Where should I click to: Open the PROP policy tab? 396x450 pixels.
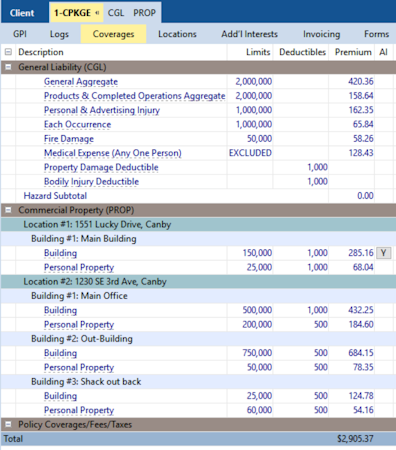tap(144, 13)
